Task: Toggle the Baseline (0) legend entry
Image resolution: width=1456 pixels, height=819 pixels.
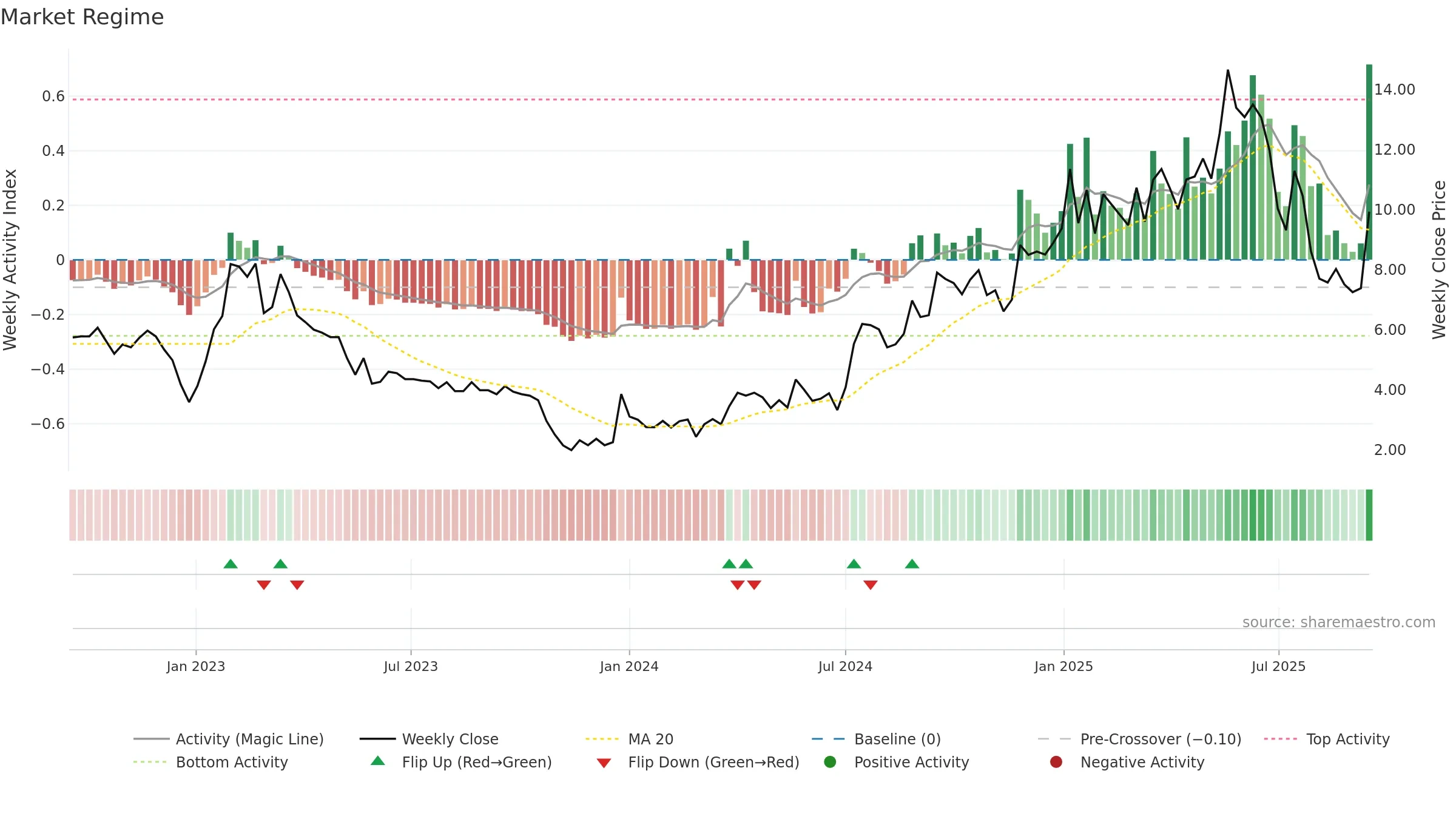Action: click(x=876, y=739)
